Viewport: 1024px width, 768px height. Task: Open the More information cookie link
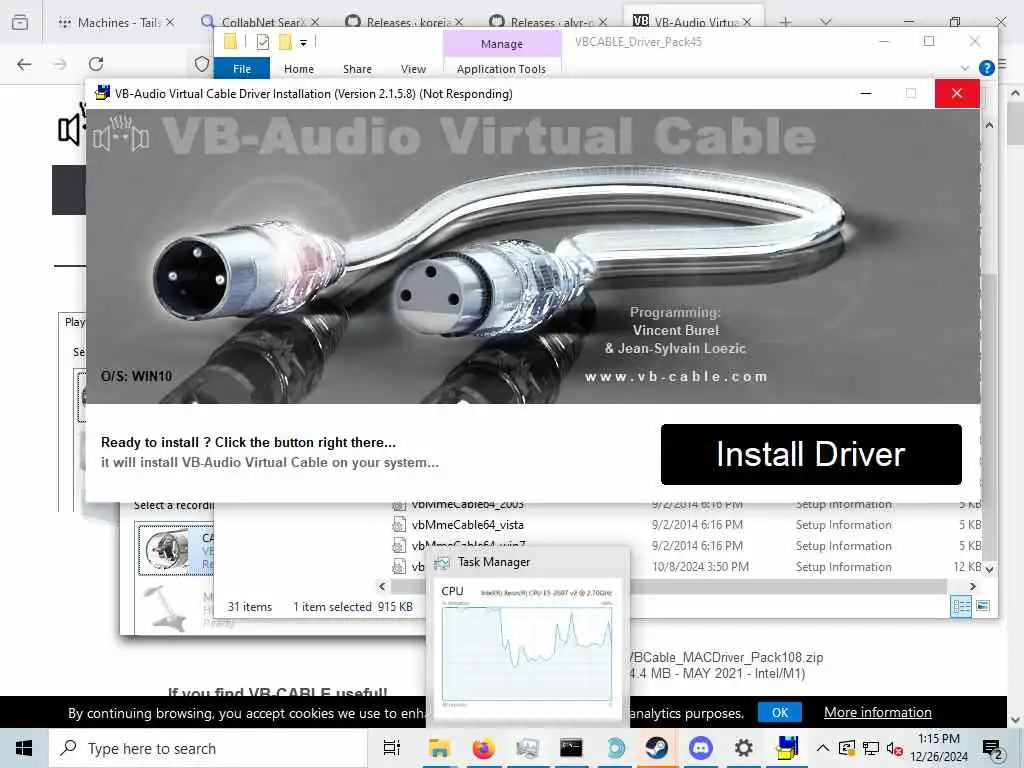click(x=877, y=712)
